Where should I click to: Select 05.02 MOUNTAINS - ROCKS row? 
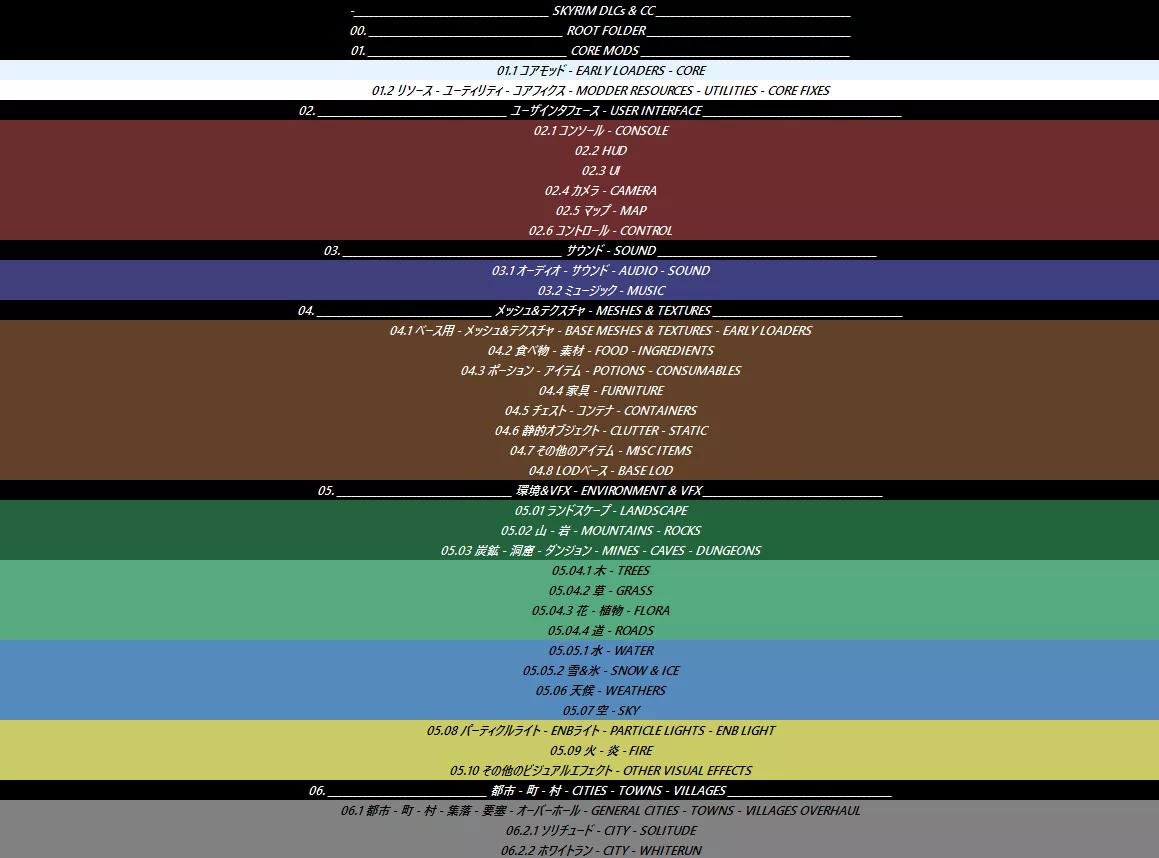[580, 530]
